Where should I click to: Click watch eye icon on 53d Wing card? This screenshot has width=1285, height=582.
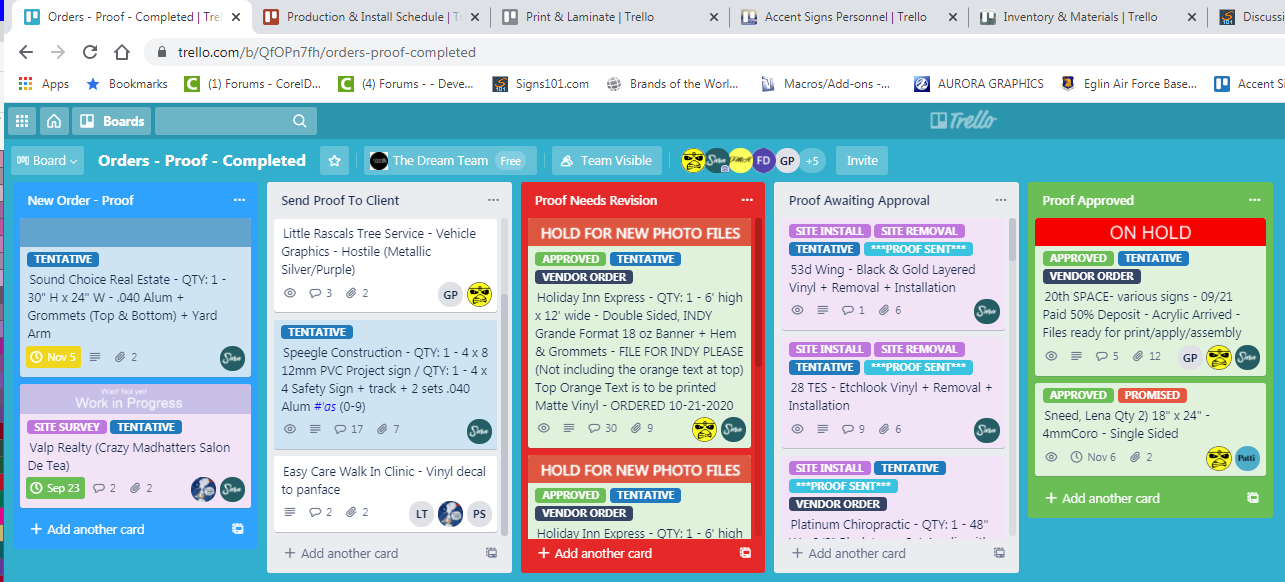(797, 310)
